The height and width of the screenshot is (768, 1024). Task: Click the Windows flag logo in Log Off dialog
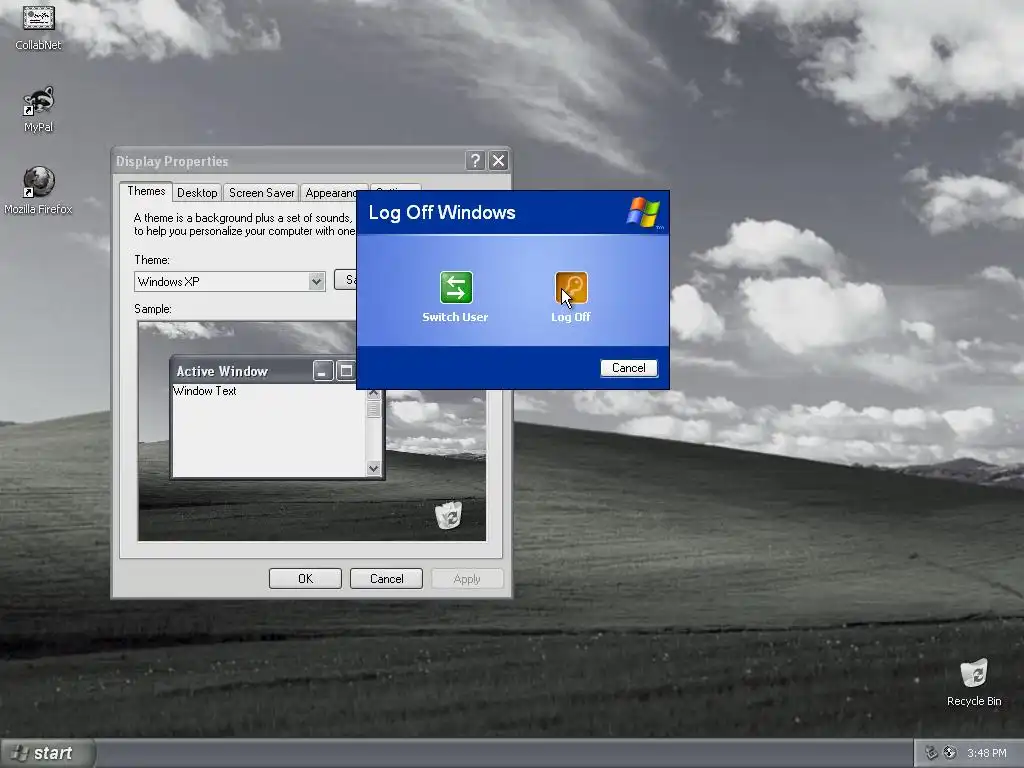coord(643,212)
